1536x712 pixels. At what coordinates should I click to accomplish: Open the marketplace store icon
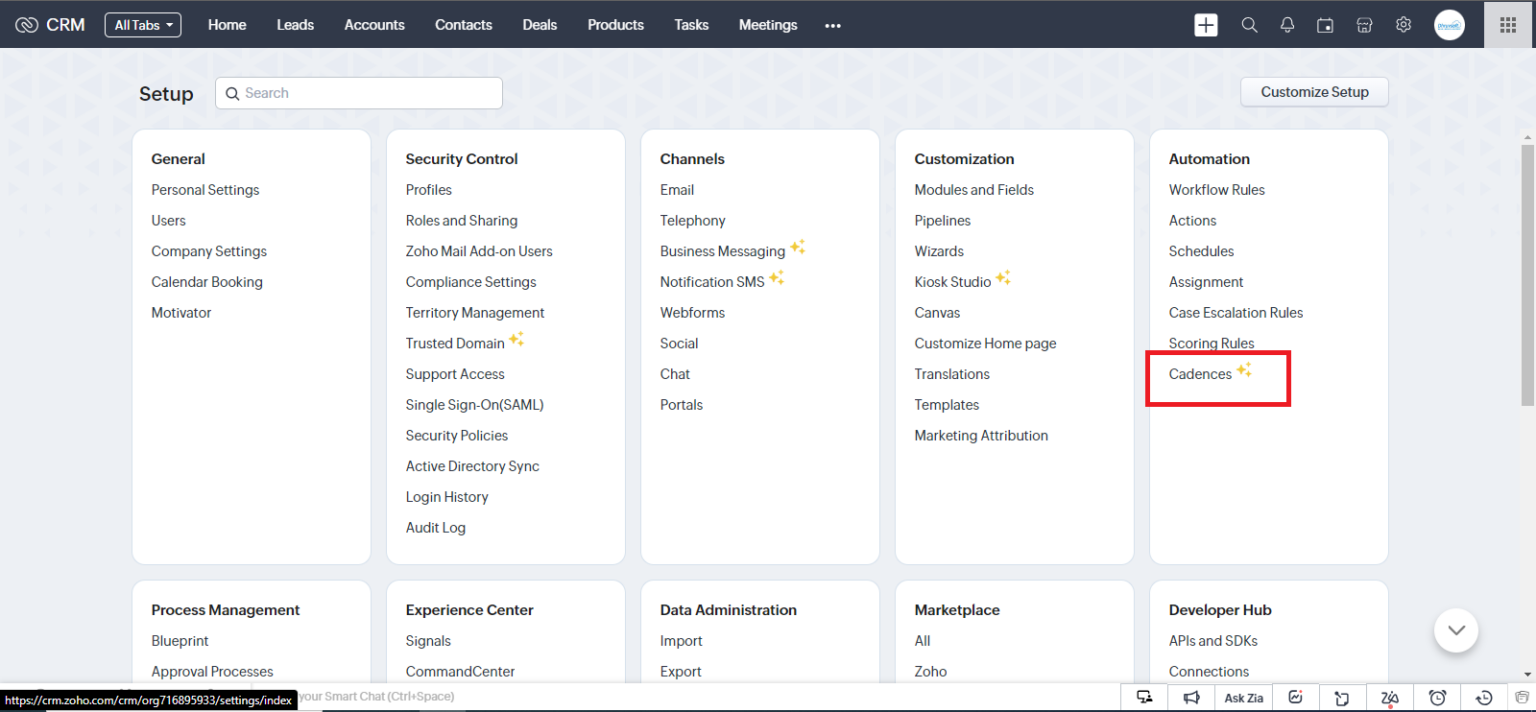point(1364,25)
